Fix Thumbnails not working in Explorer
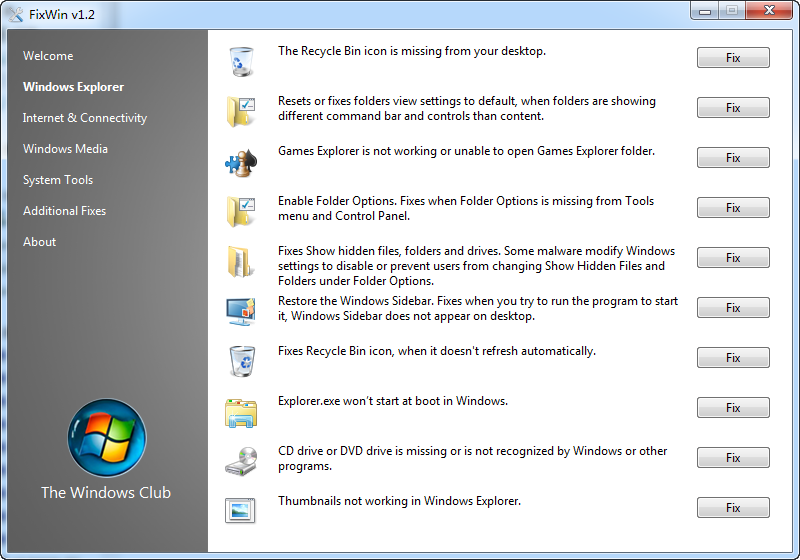 pos(733,507)
